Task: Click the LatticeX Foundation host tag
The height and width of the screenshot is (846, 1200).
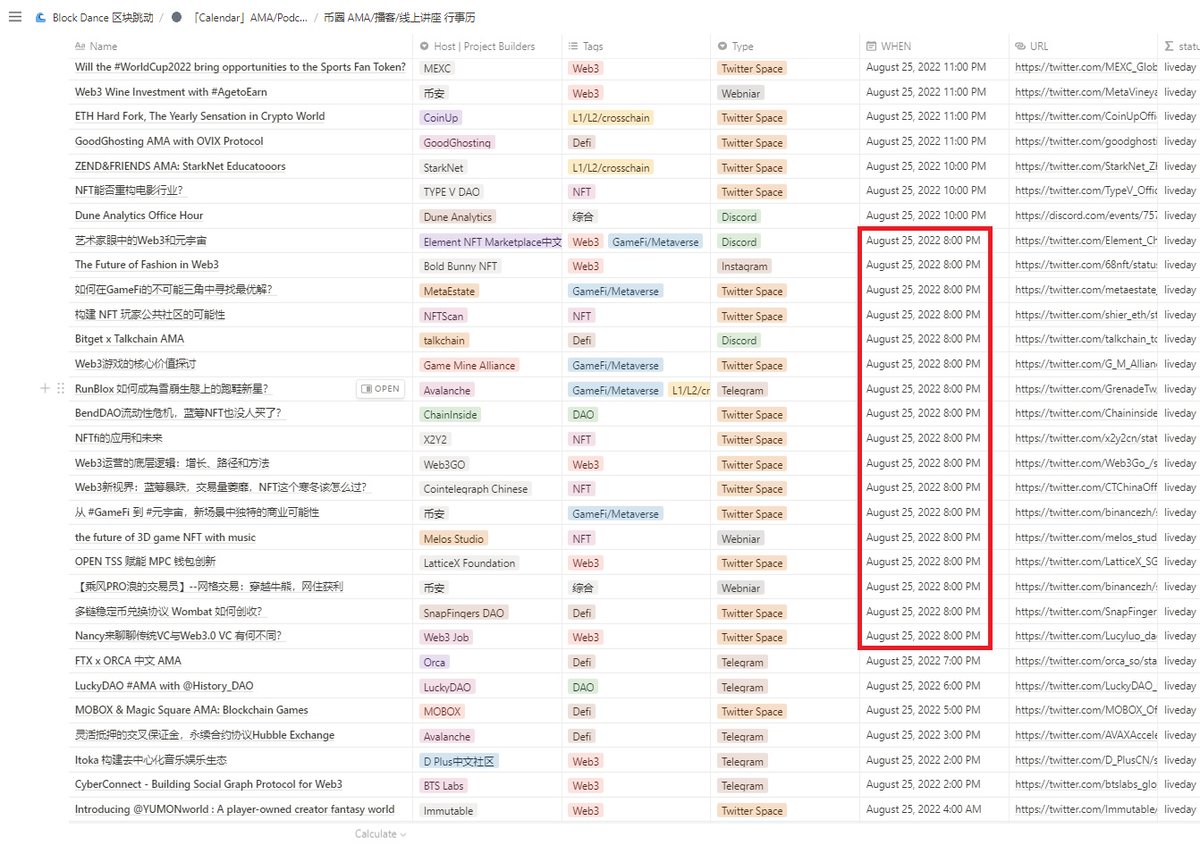Action: click(470, 563)
